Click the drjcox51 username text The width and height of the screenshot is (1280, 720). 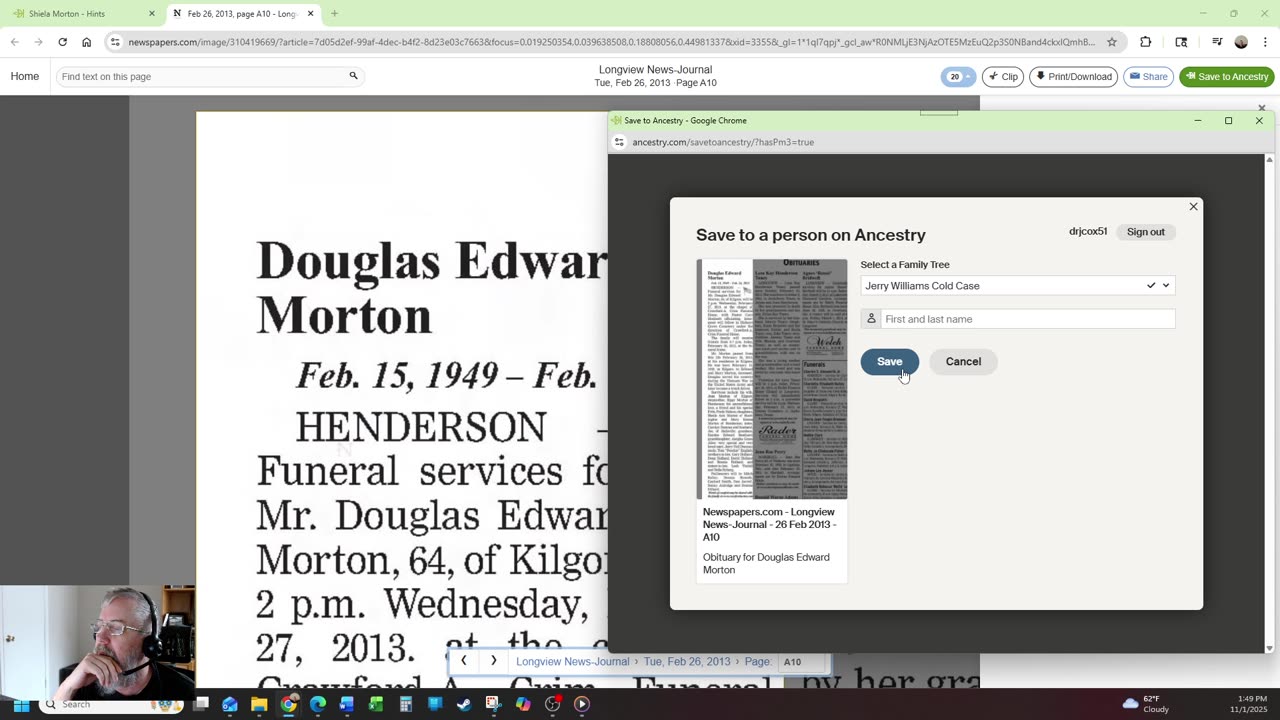pos(1087,232)
